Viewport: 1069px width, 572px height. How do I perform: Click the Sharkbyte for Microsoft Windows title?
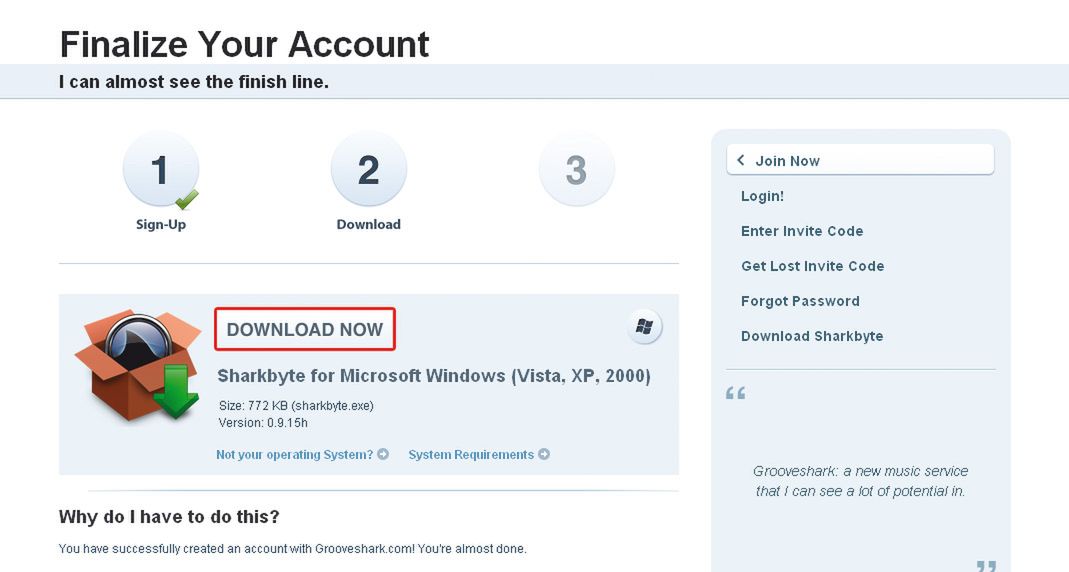[x=434, y=376]
